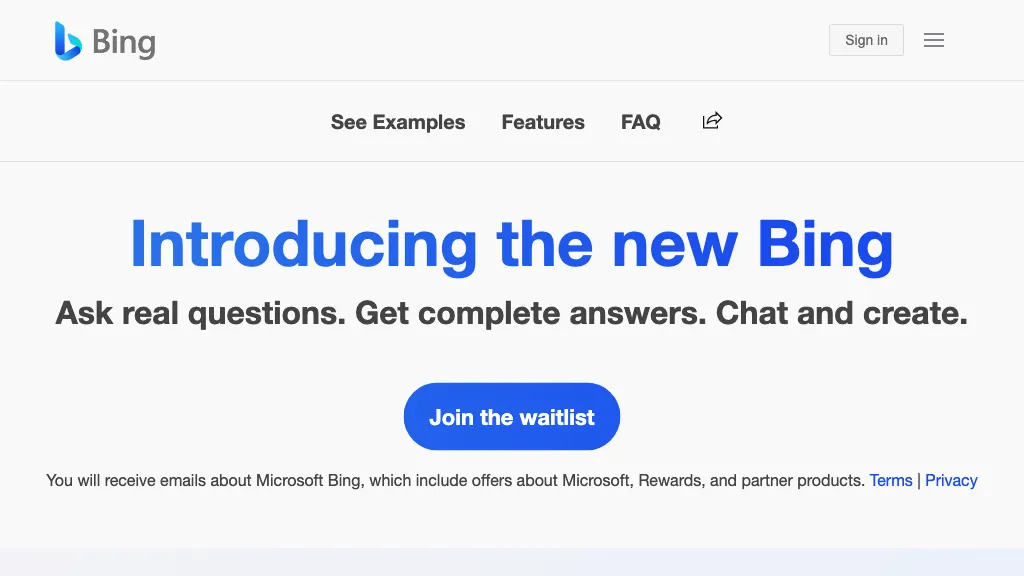Navigate to the FAQ section

[x=641, y=121]
